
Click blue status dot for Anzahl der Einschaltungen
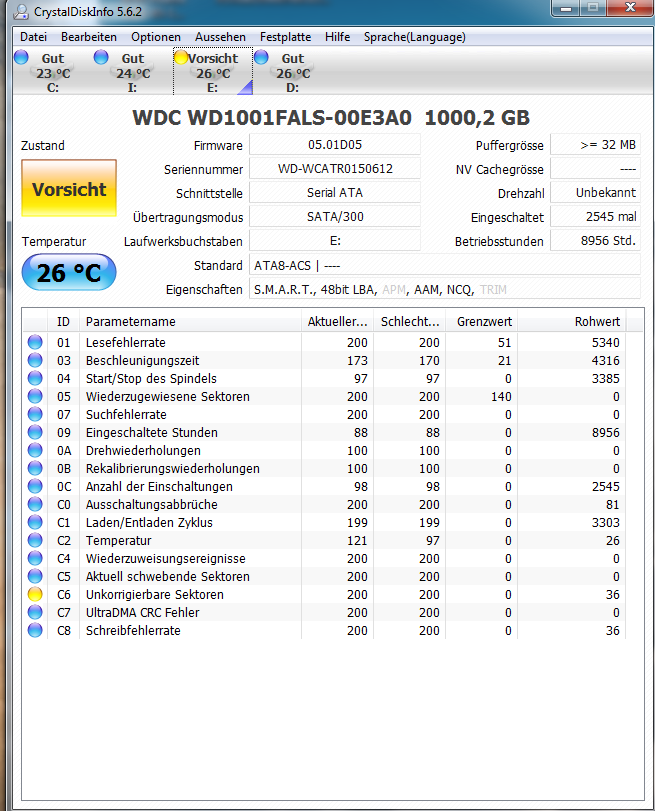click(35, 486)
